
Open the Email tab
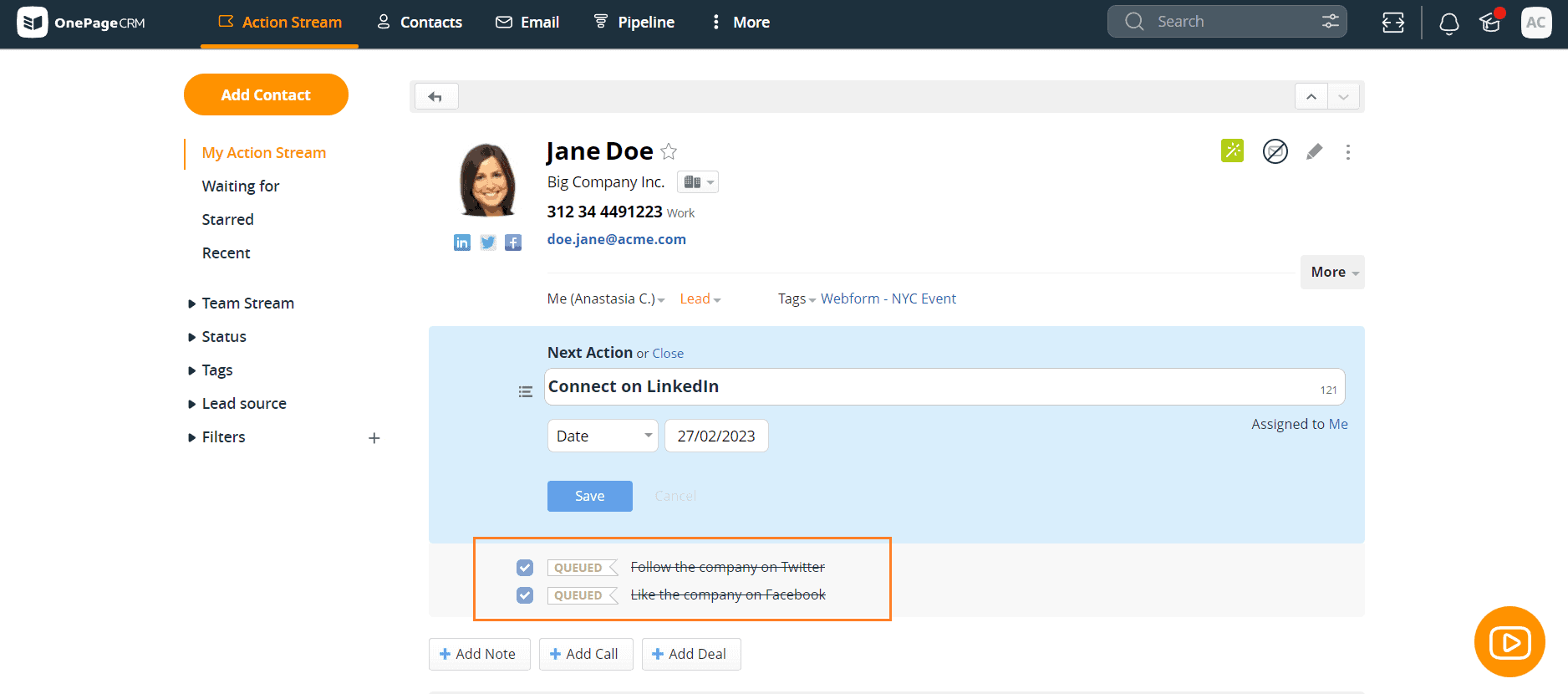tap(527, 23)
